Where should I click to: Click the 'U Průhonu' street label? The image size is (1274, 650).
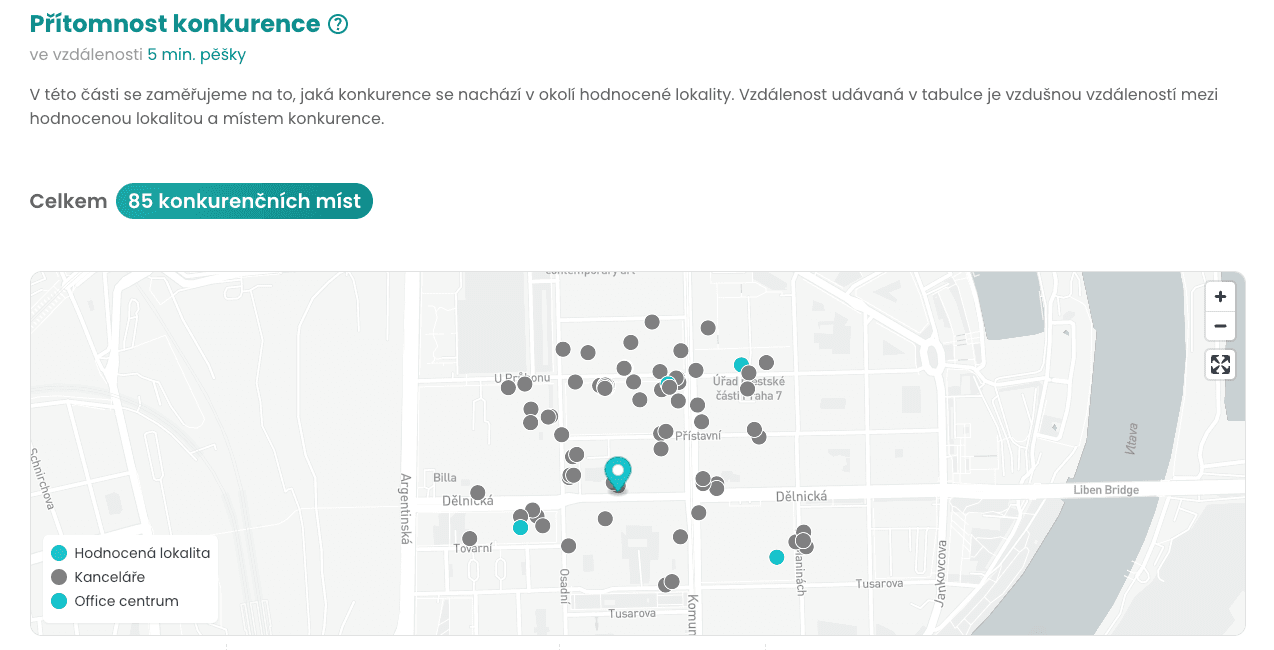pyautogui.click(x=522, y=378)
